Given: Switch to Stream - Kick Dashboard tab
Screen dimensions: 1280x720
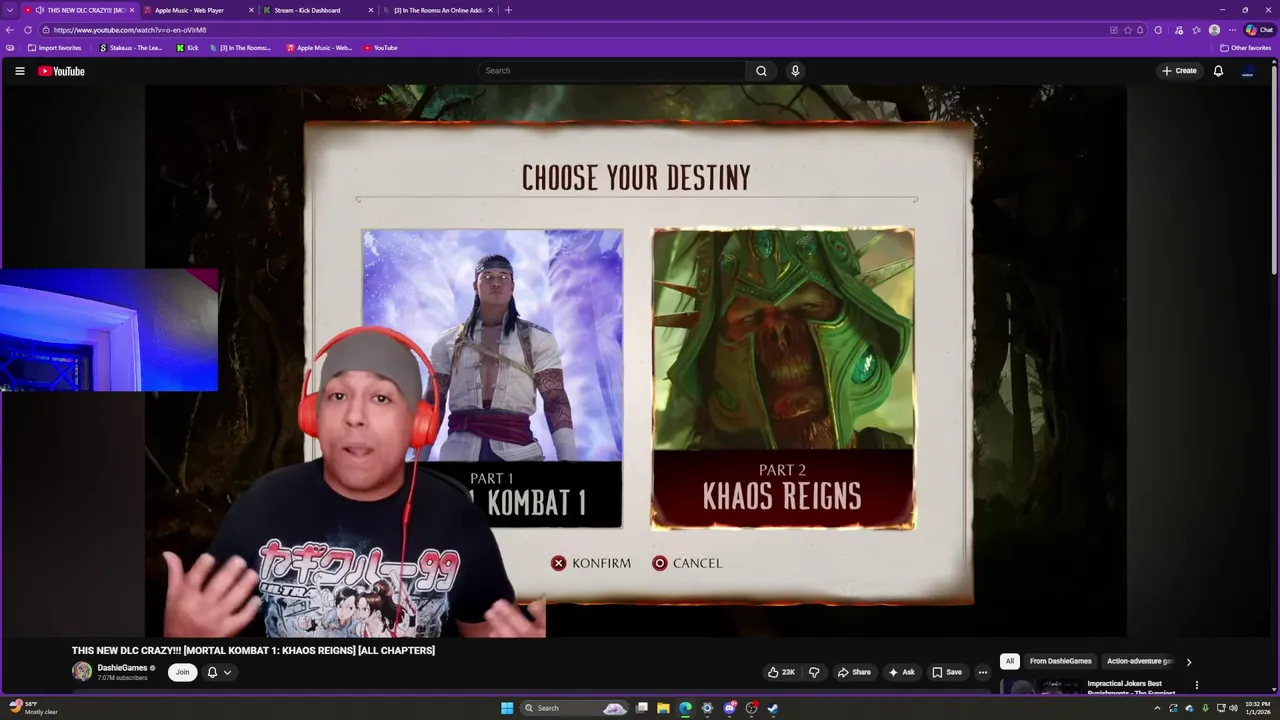Looking at the screenshot, I should 318,10.
